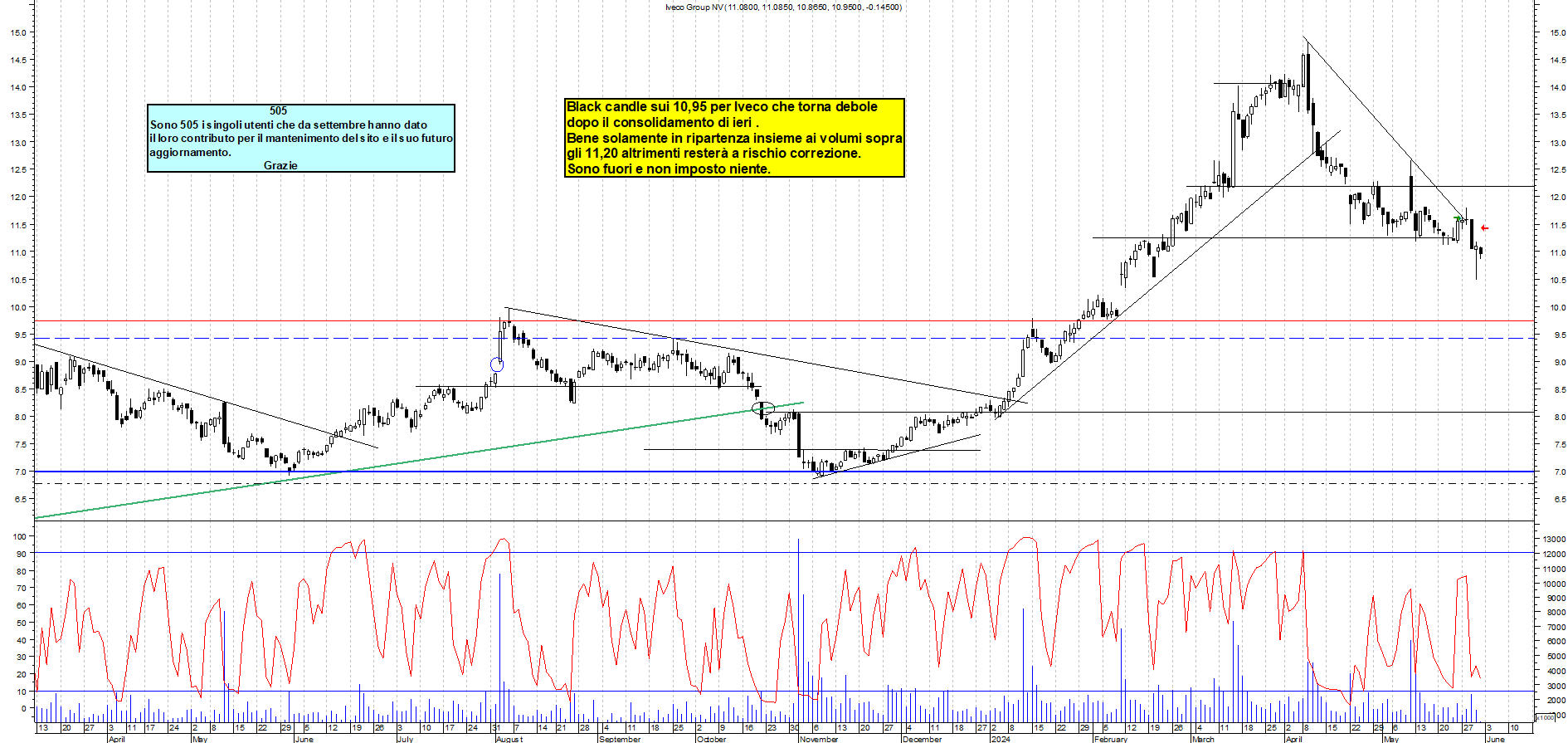This screenshot has width=1568, height=743.
Task: Click the red arrow marker beside last candles
Action: [x=1484, y=228]
